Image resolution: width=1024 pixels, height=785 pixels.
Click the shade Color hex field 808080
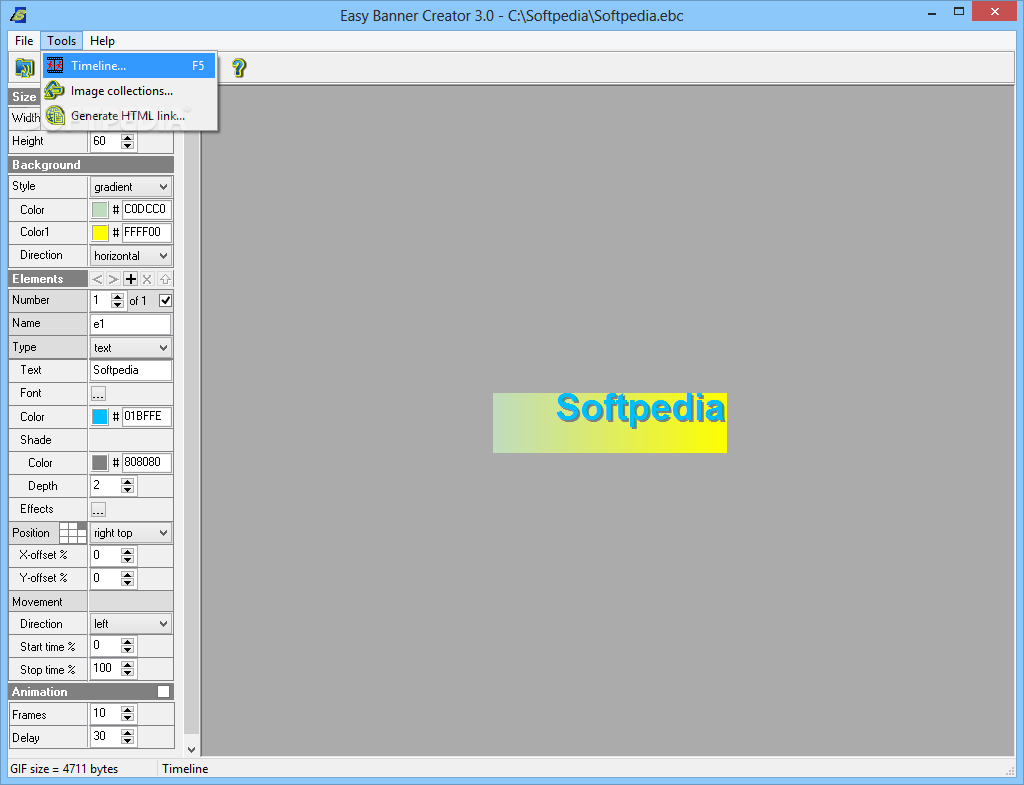pyautogui.click(x=147, y=463)
